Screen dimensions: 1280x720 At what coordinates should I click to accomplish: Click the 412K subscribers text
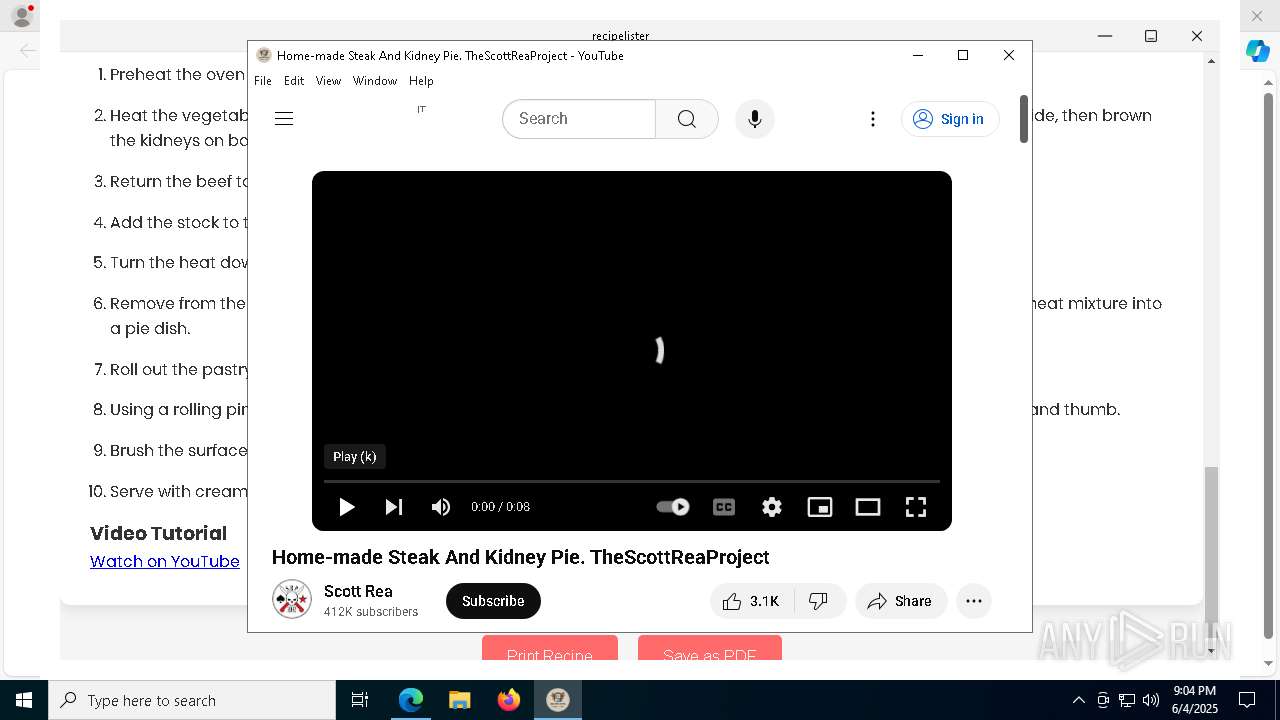371,612
